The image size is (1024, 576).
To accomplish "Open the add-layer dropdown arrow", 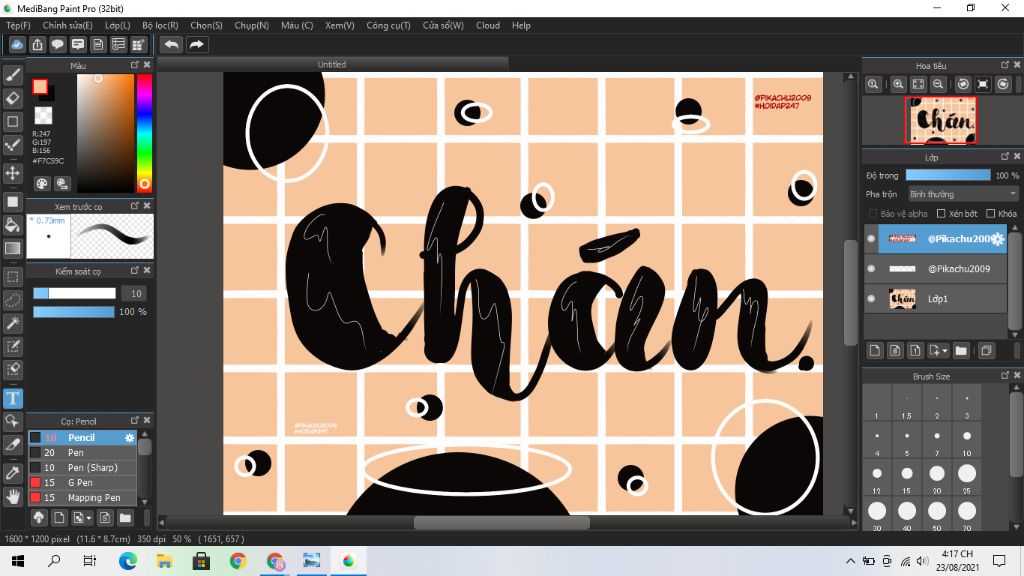I will [945, 351].
